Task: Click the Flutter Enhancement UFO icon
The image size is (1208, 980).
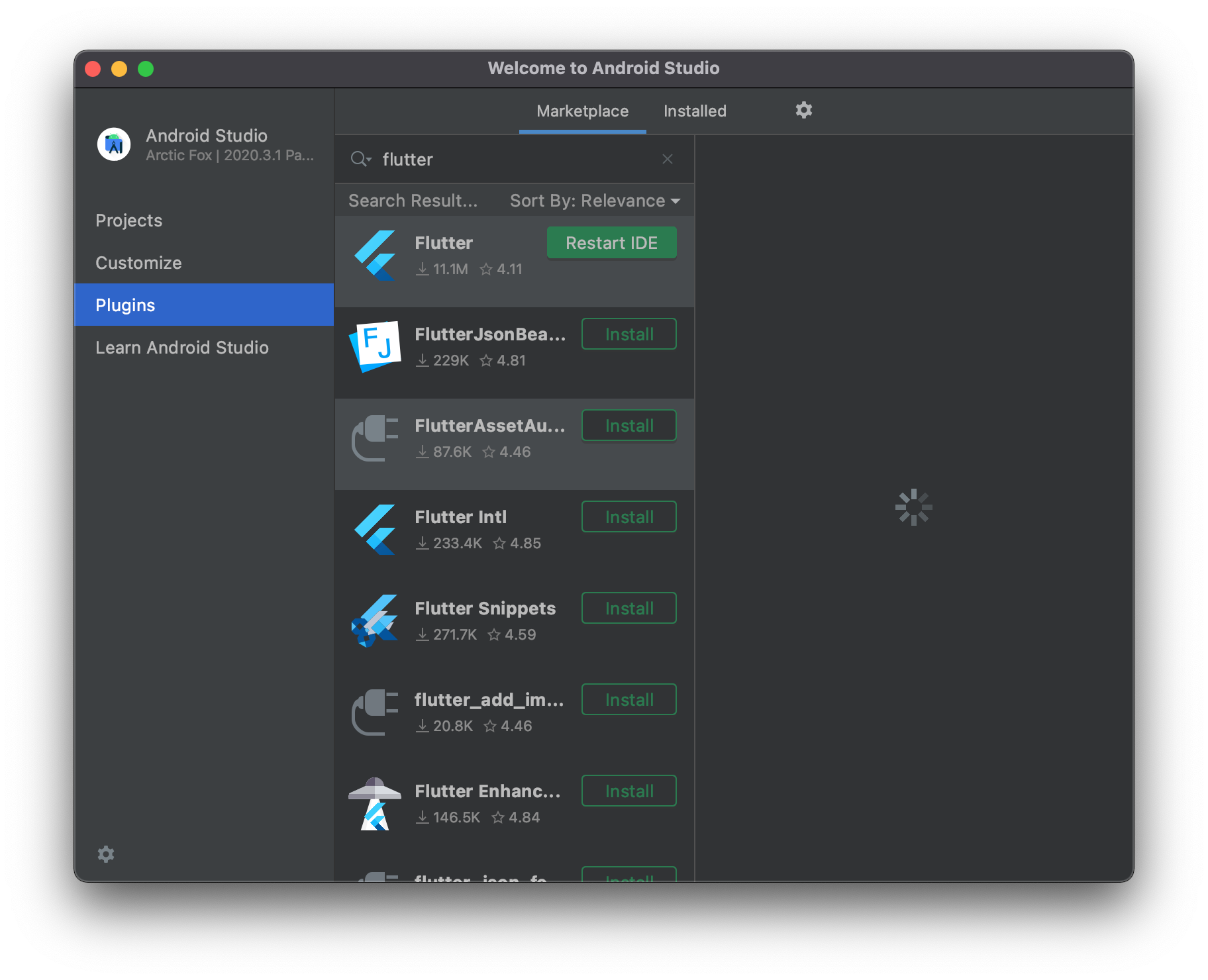Action: (x=376, y=804)
